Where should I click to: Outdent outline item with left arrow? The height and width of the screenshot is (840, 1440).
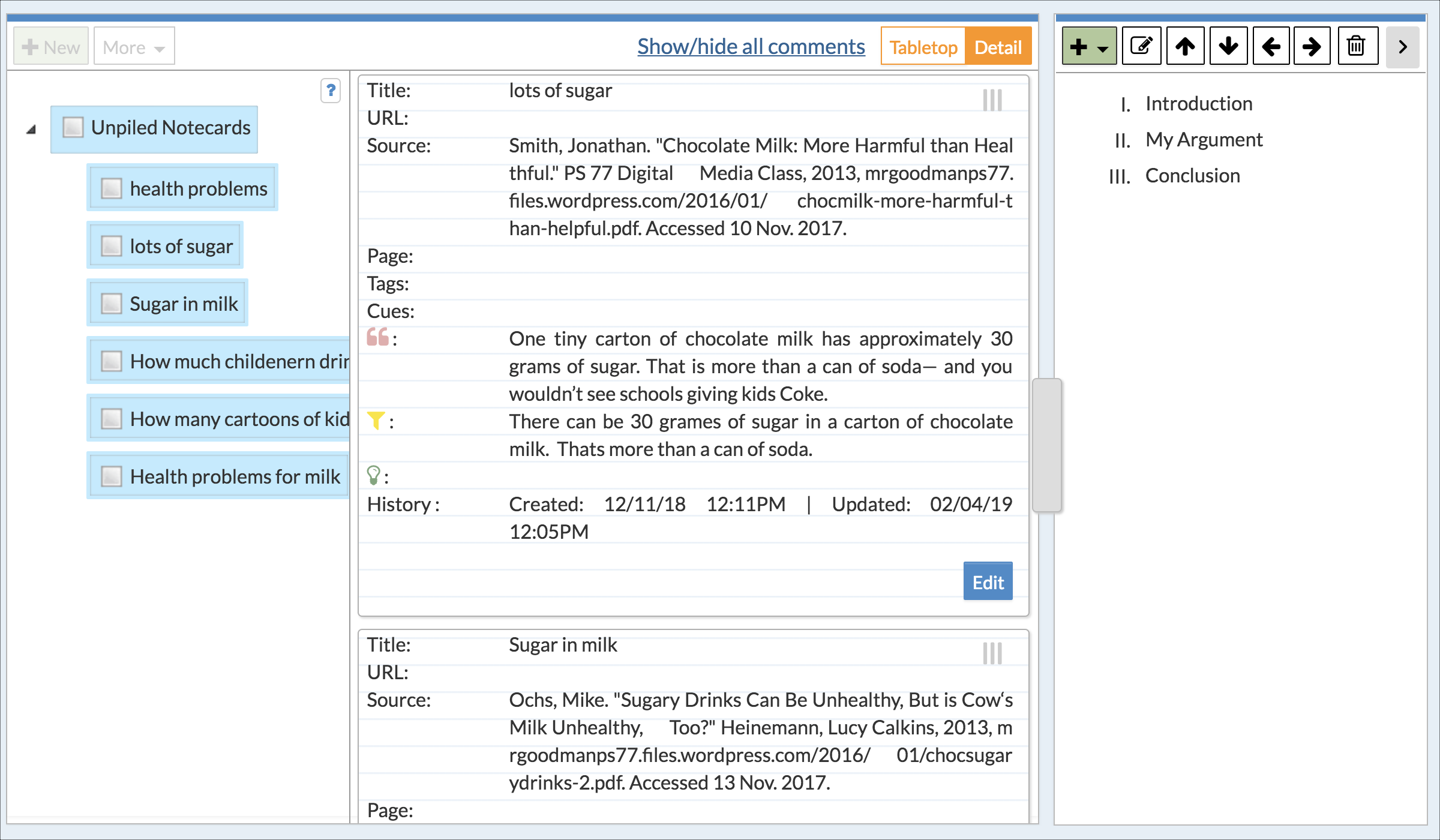point(1271,46)
